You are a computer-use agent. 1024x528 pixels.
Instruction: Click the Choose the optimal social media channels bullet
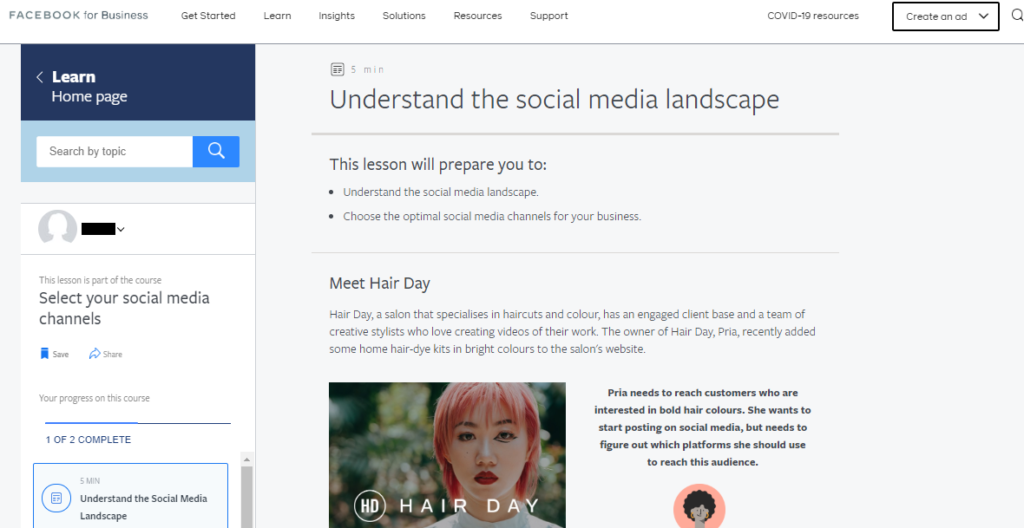[492, 216]
